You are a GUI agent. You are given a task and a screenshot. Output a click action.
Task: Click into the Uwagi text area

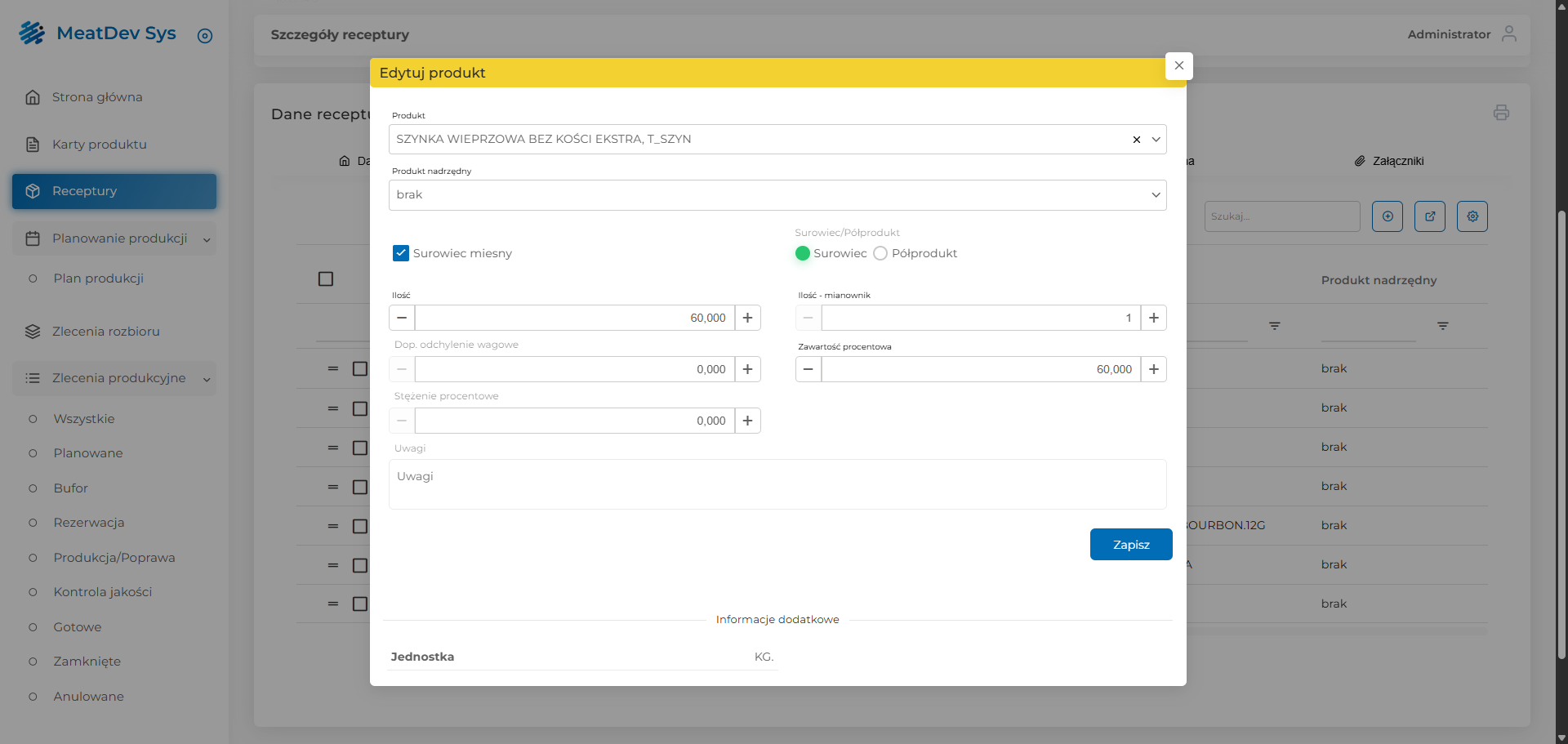point(777,484)
